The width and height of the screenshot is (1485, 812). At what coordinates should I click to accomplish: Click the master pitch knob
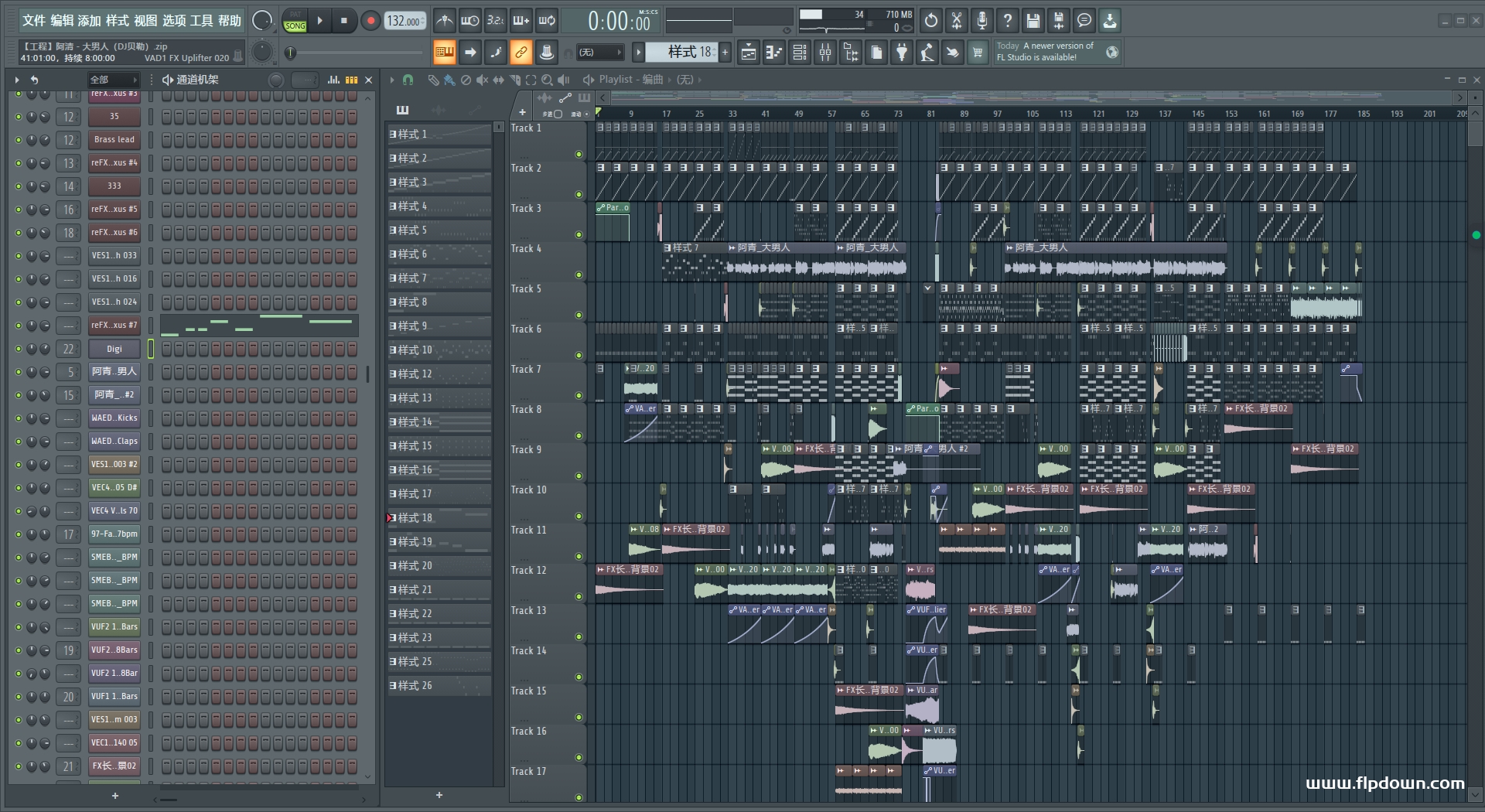click(x=263, y=52)
